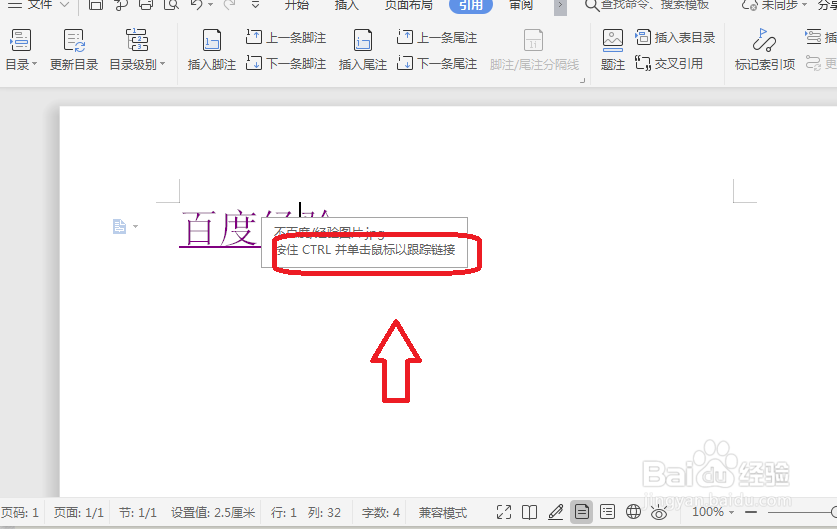Select the 引用 references tab
This screenshot has width=837, height=529.
pyautogui.click(x=471, y=5)
